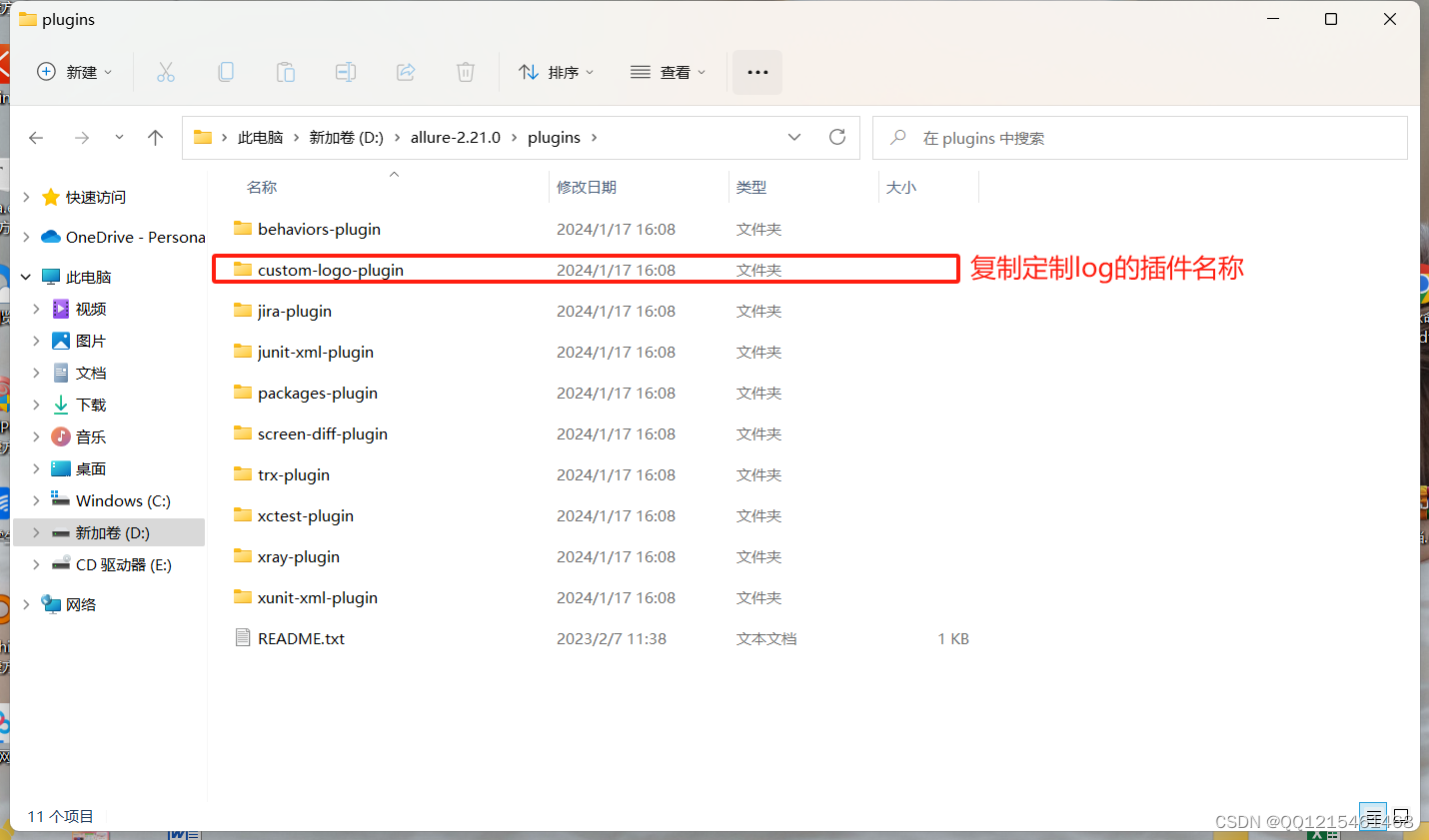Expand the CD 驱动器 (E:) node
The image size is (1429, 840).
click(x=36, y=564)
